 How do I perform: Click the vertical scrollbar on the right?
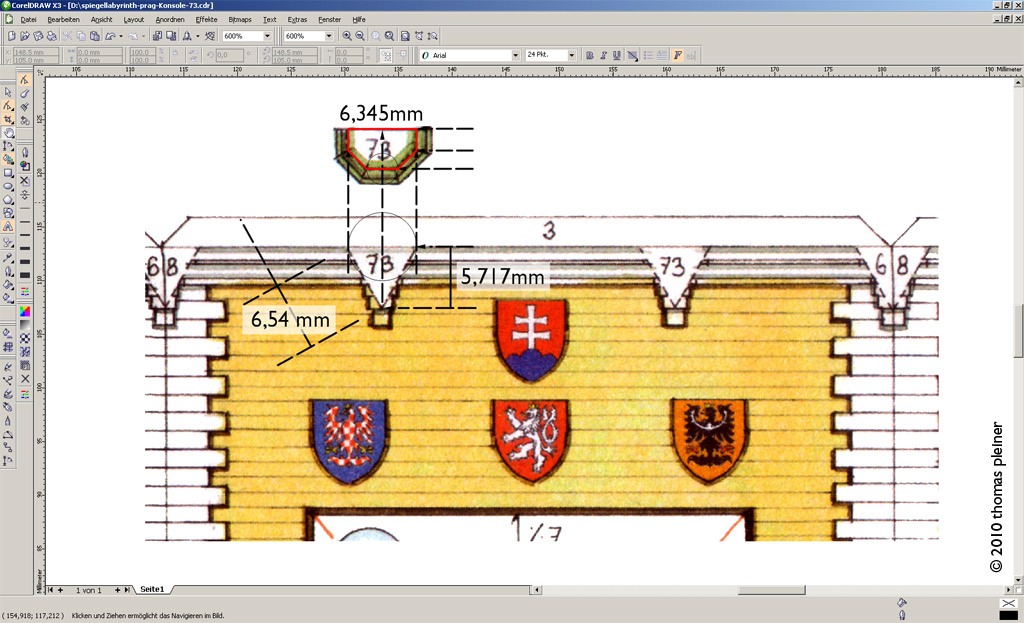[1017, 330]
